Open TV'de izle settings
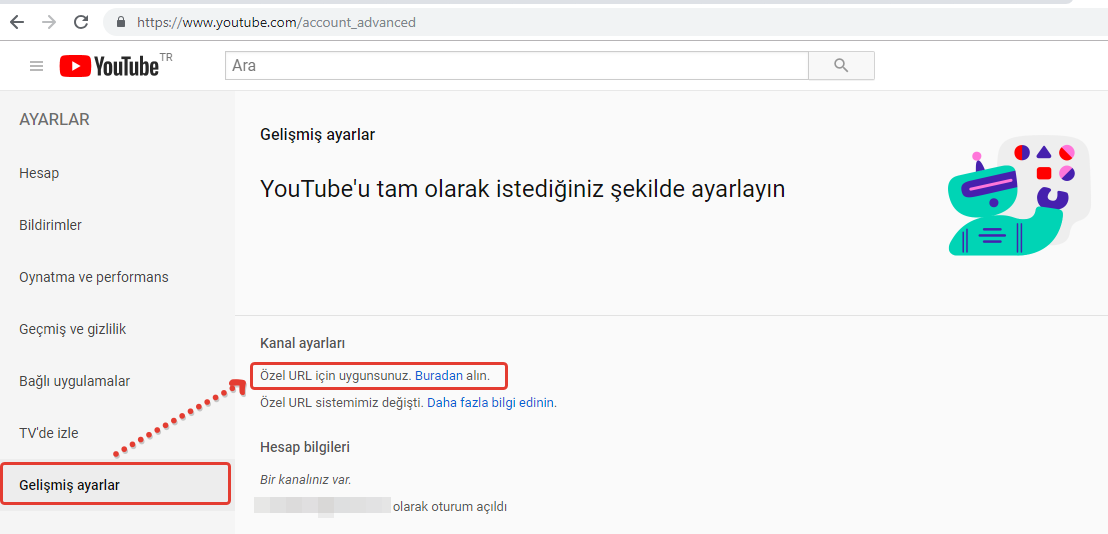This screenshot has width=1108, height=534. coord(49,433)
